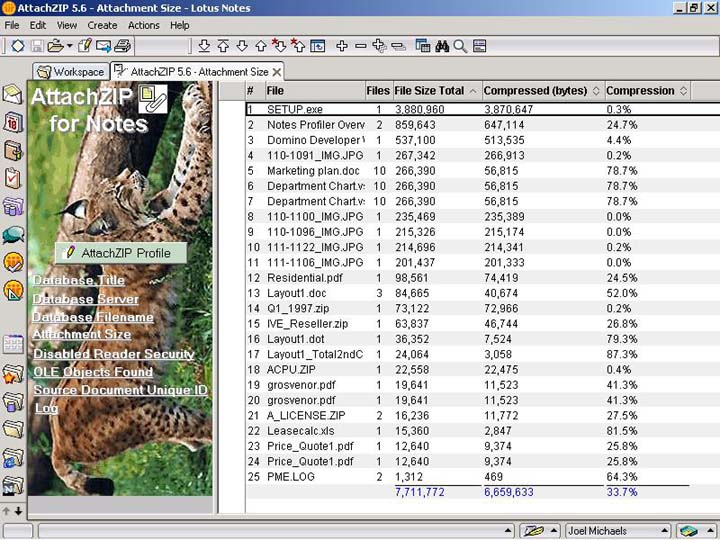The height and width of the screenshot is (540, 720).
Task: Click the Mail bookmark icon in sidebar
Action: click(13, 95)
